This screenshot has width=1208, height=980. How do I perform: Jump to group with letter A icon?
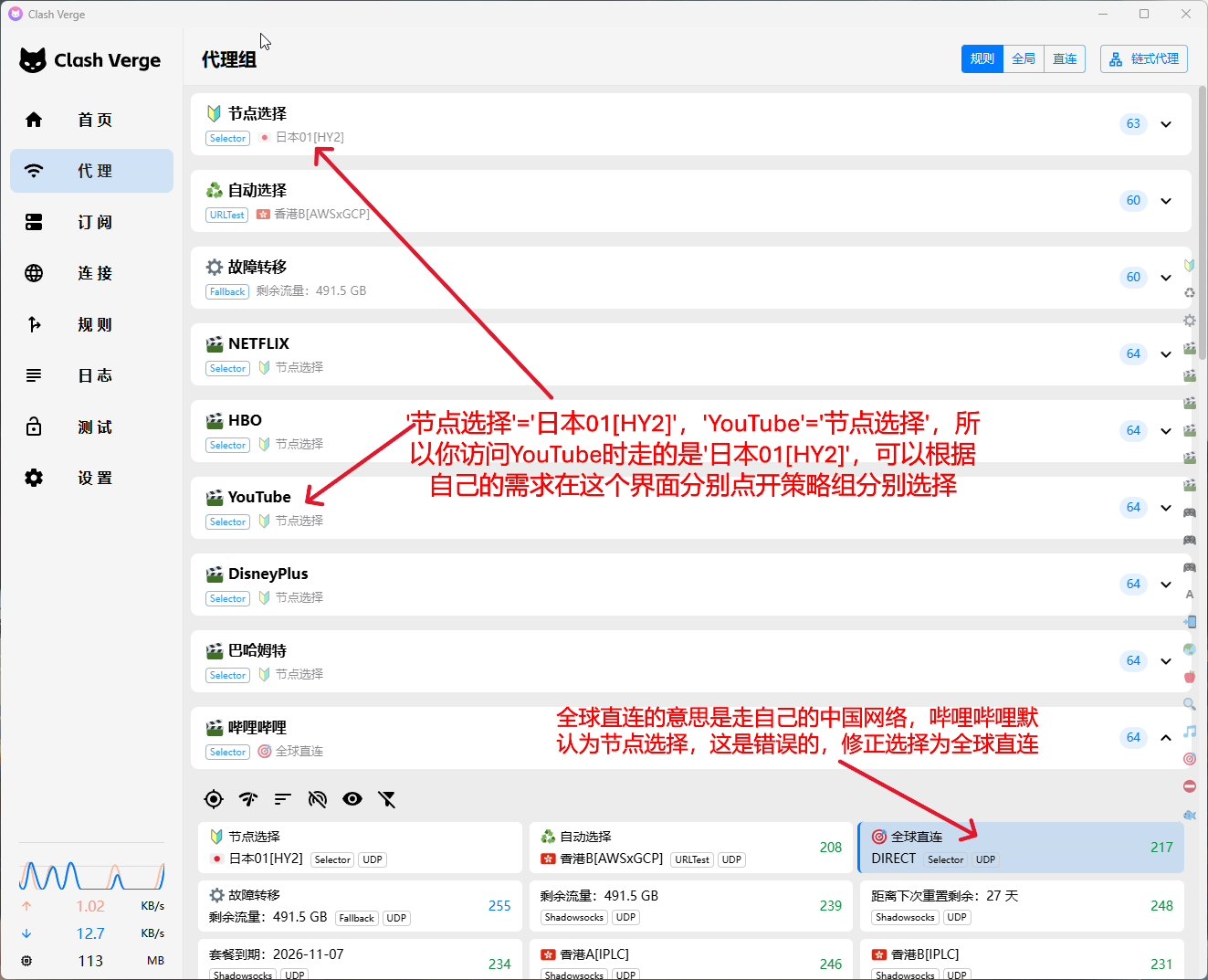[x=1189, y=595]
